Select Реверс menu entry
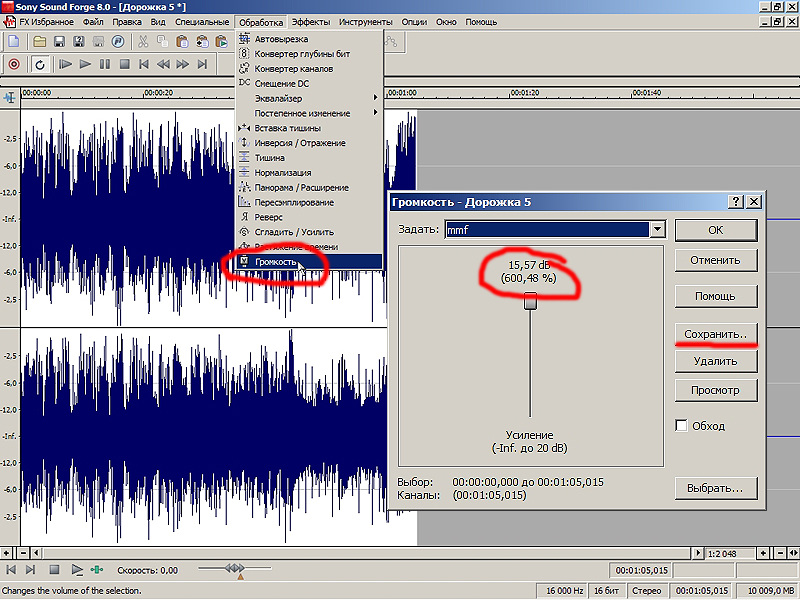800x600 pixels. click(x=310, y=217)
